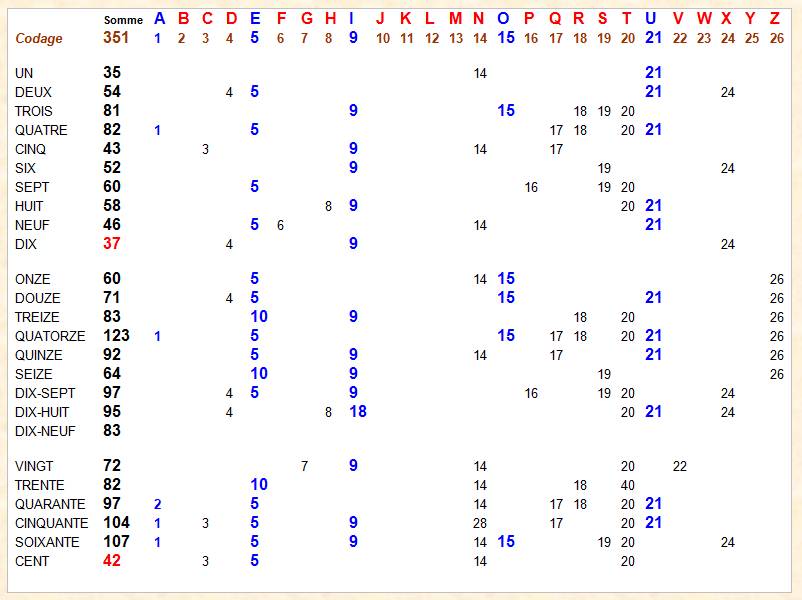Screen dimensions: 802x600
Task: Click the SOIXANTE row label
Action: click(x=47, y=542)
